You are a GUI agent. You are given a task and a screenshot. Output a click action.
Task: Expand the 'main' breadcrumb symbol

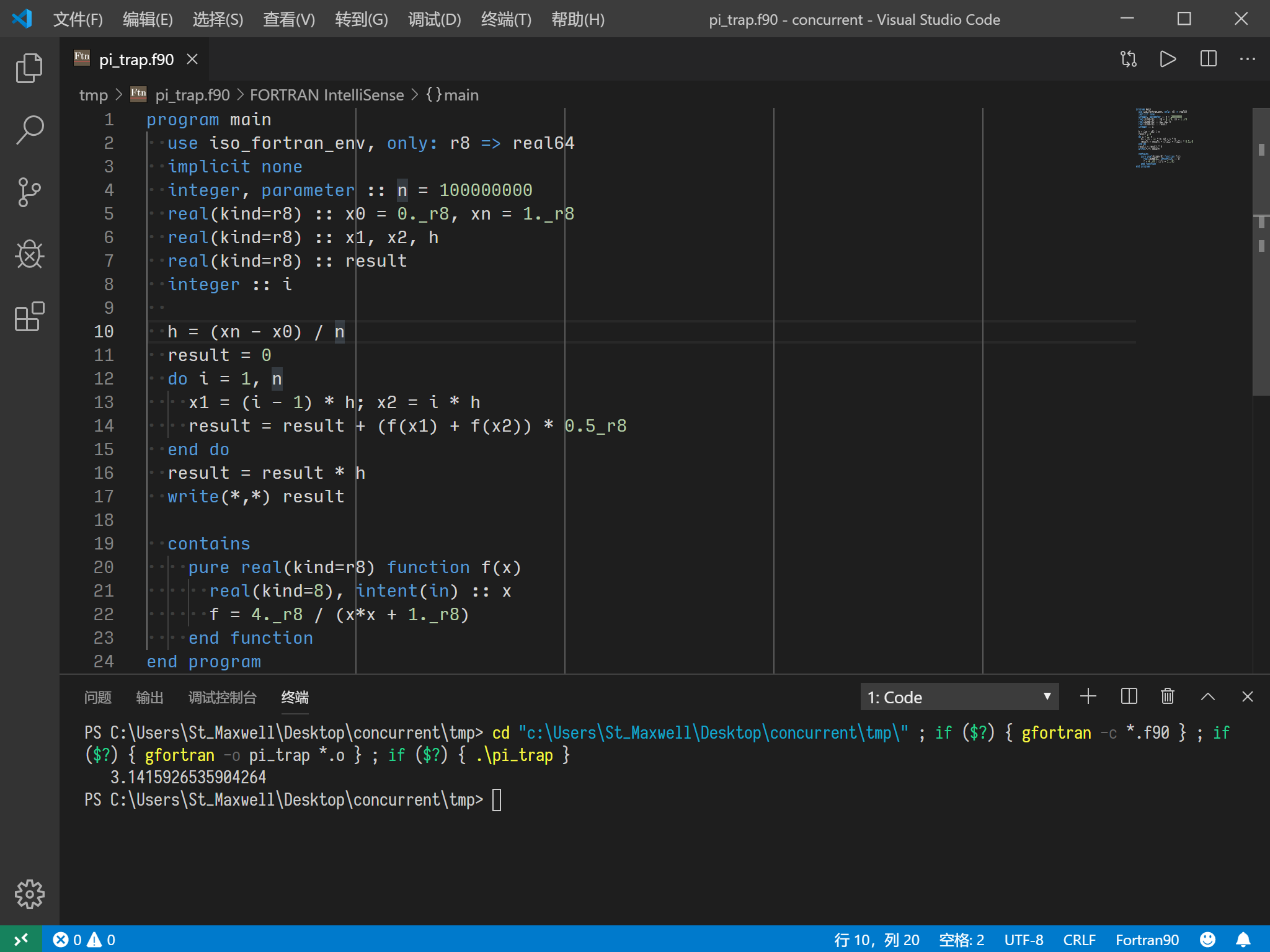[461, 95]
